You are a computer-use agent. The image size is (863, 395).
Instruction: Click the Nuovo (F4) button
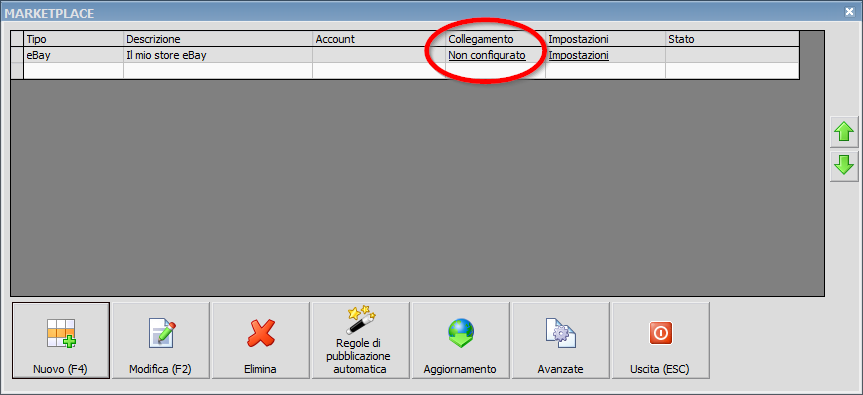(x=61, y=341)
